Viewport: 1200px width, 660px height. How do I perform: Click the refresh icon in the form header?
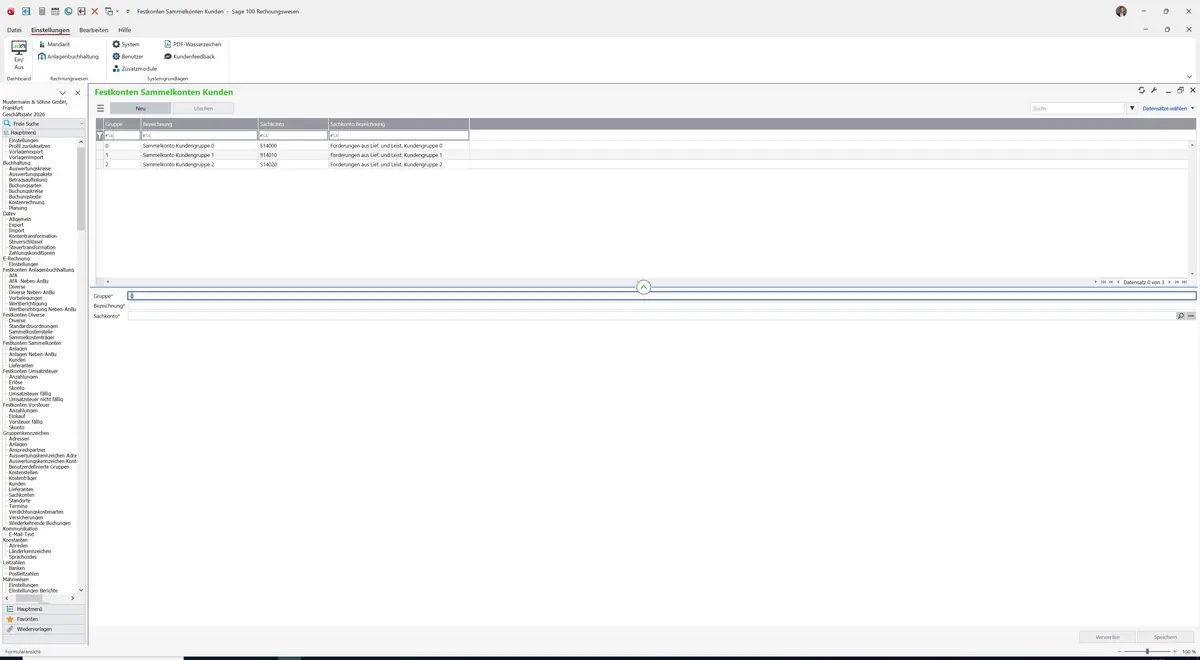[x=1141, y=90]
